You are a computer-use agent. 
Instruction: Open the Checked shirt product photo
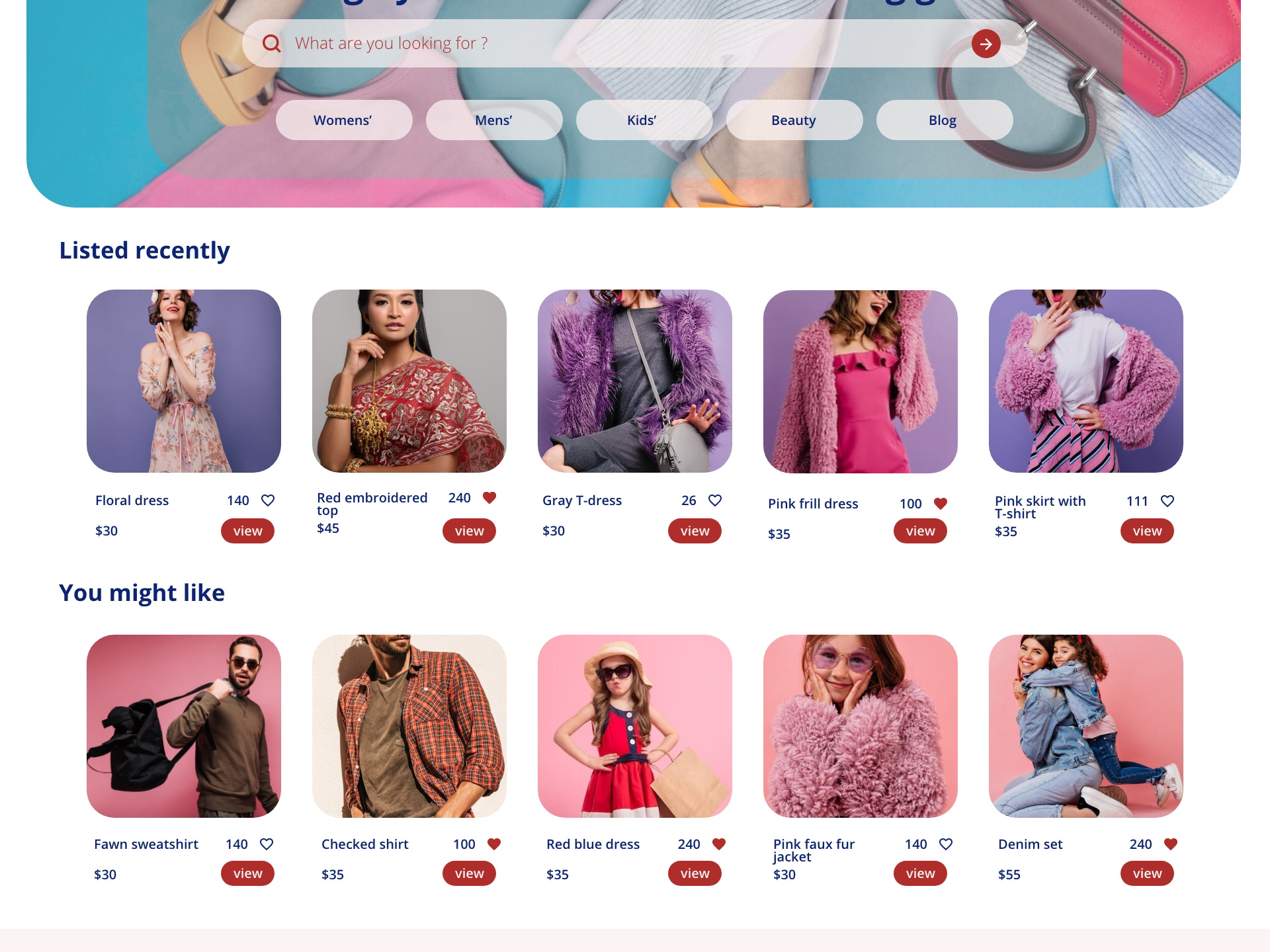[x=409, y=726]
